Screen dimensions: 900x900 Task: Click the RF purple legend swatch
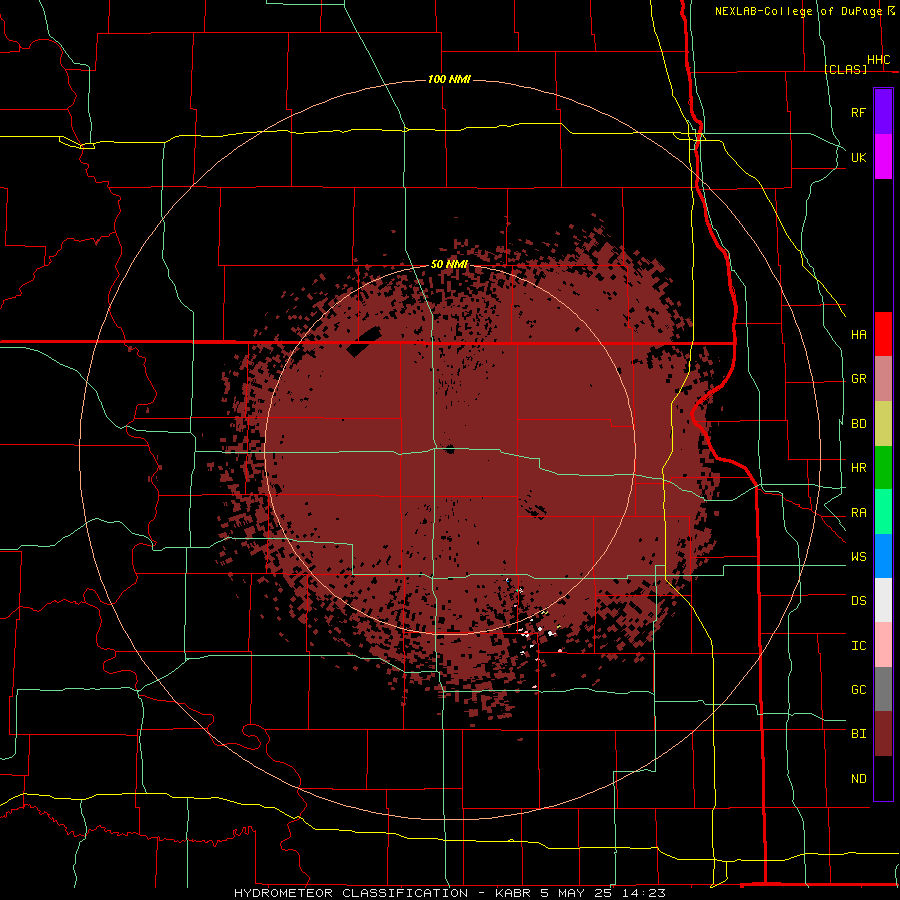click(883, 111)
